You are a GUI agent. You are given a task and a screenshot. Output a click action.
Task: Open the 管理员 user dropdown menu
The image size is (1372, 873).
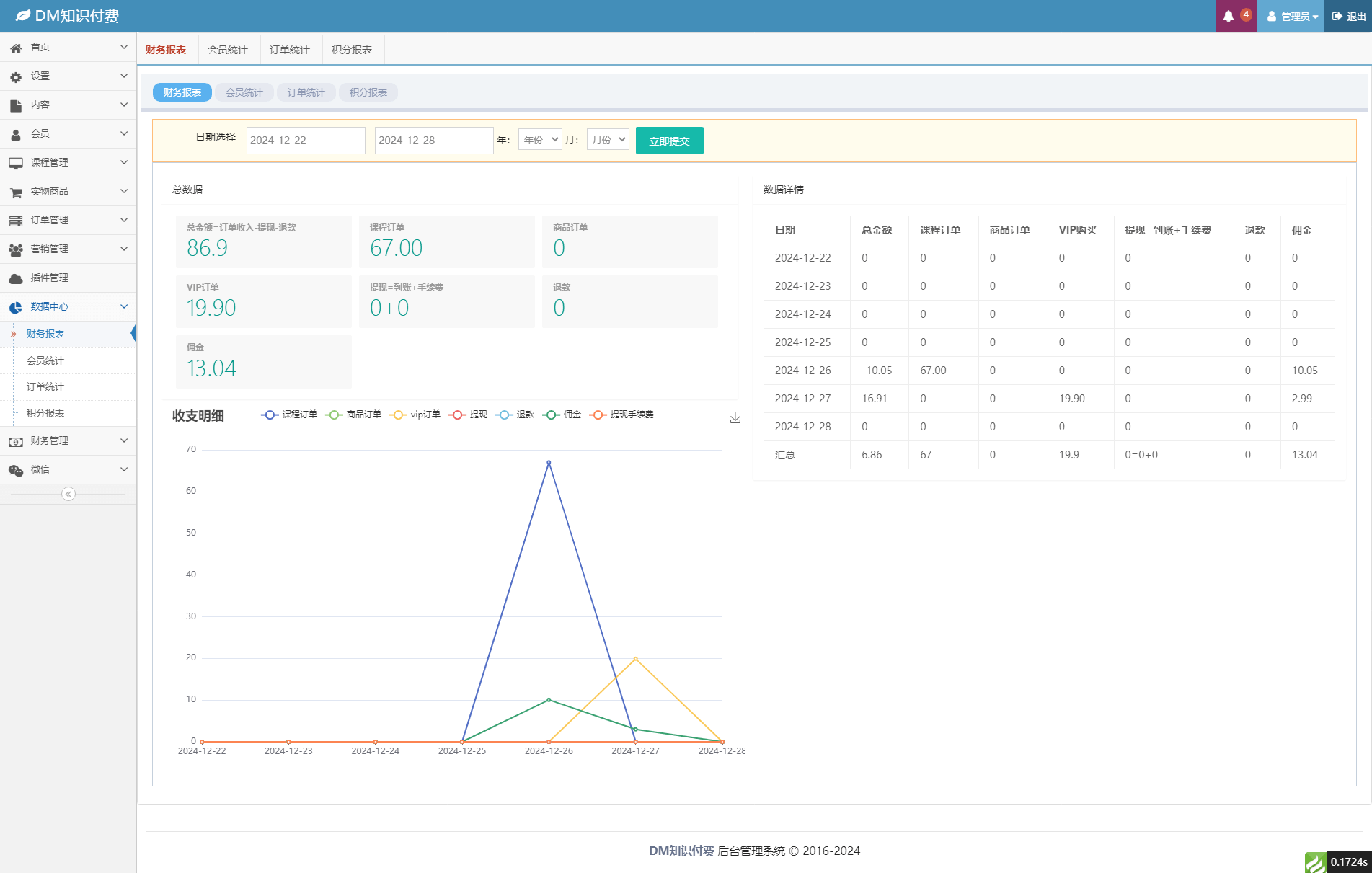(x=1292, y=17)
